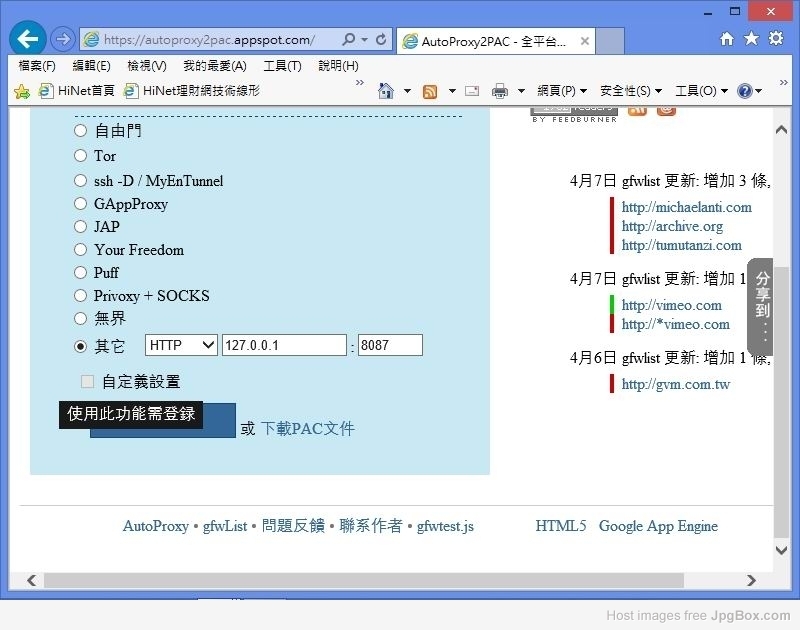Click the refresh page icon in address bar
Image resolution: width=800 pixels, height=630 pixels.
tap(381, 40)
